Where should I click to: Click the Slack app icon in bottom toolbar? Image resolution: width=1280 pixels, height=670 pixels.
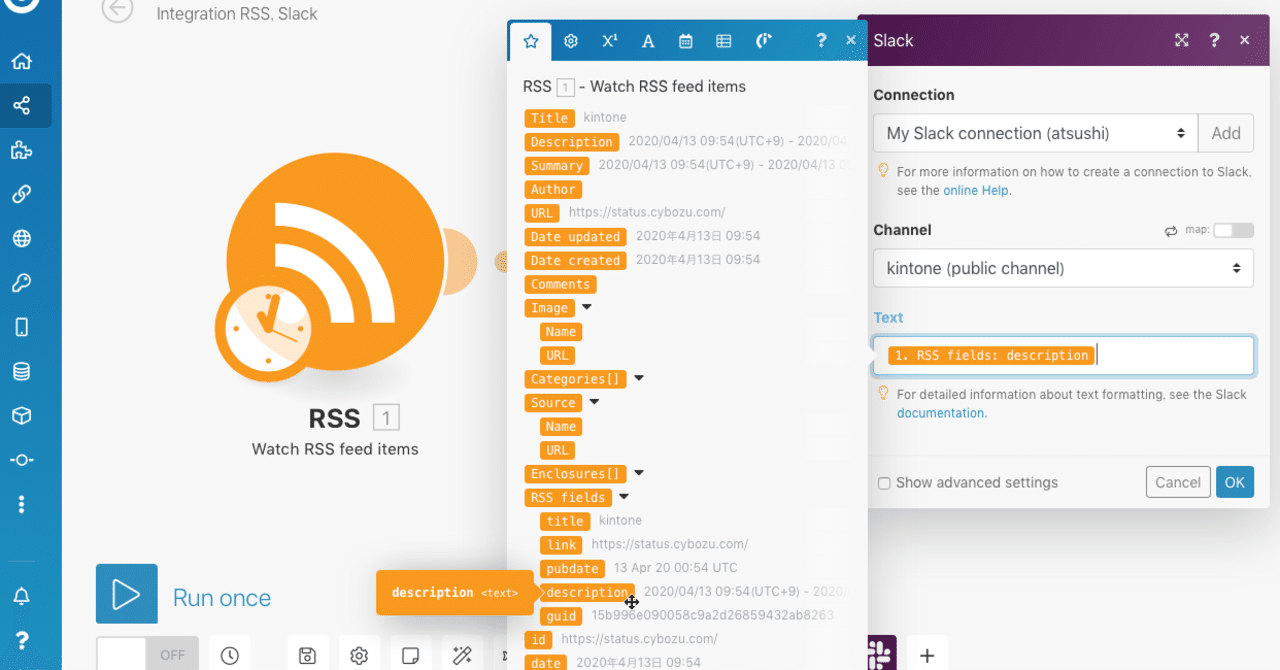point(881,655)
